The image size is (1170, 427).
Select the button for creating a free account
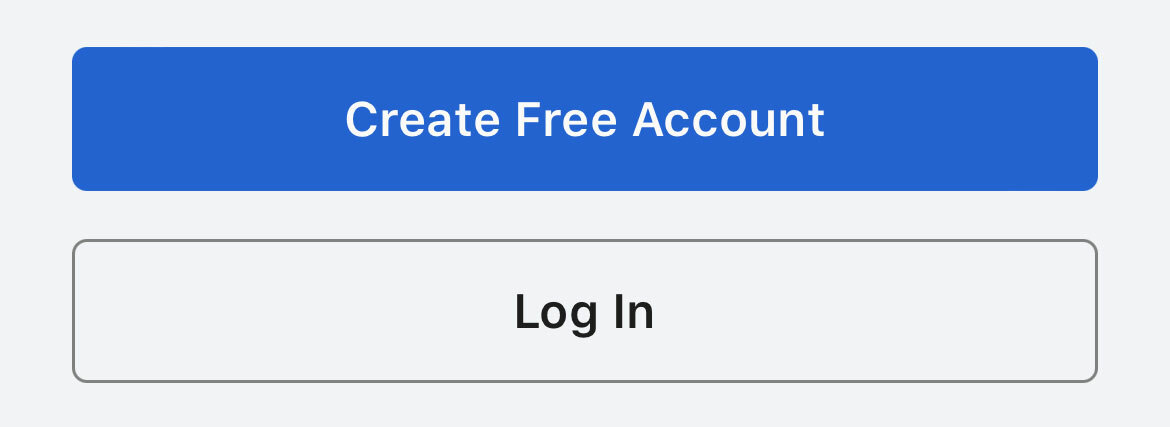[584, 119]
